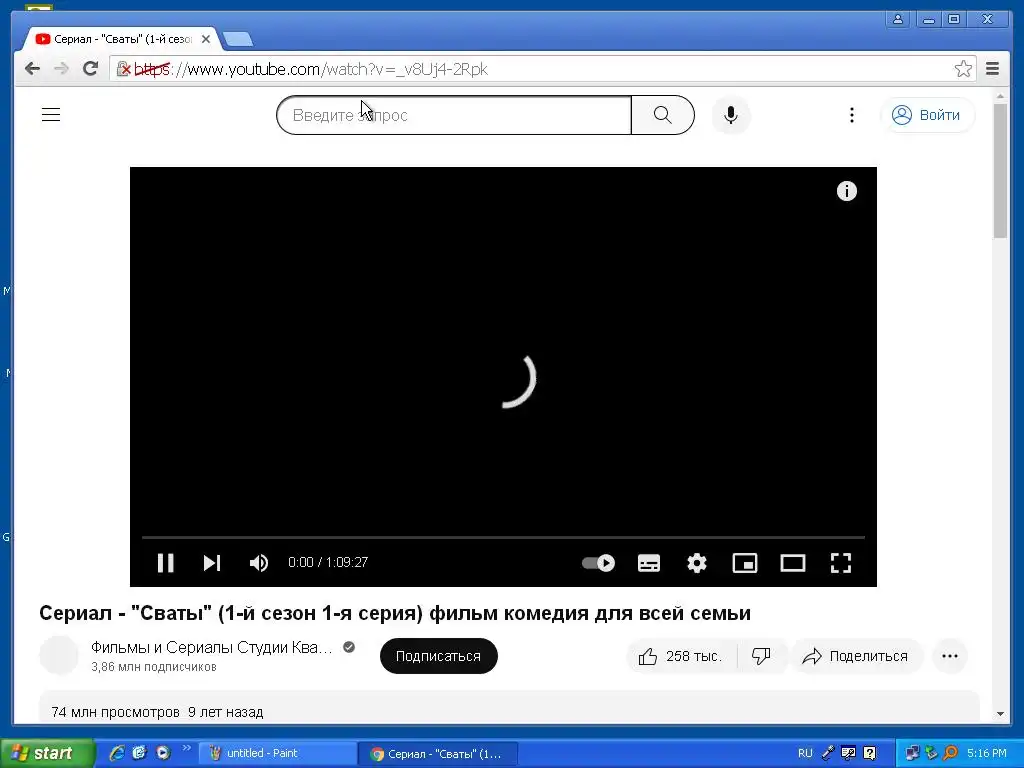1024x768 pixels.
Task: Open more actions ellipsis below video
Action: (x=950, y=656)
